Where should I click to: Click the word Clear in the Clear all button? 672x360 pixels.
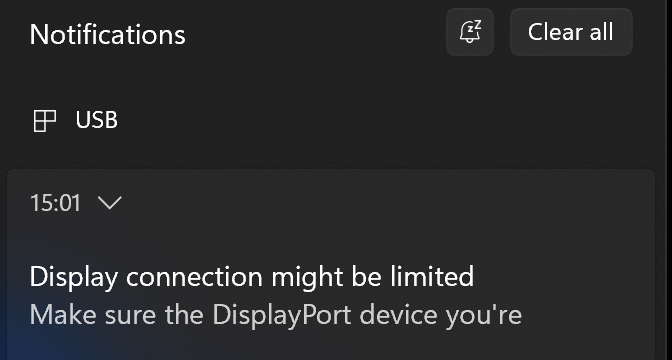coord(554,32)
